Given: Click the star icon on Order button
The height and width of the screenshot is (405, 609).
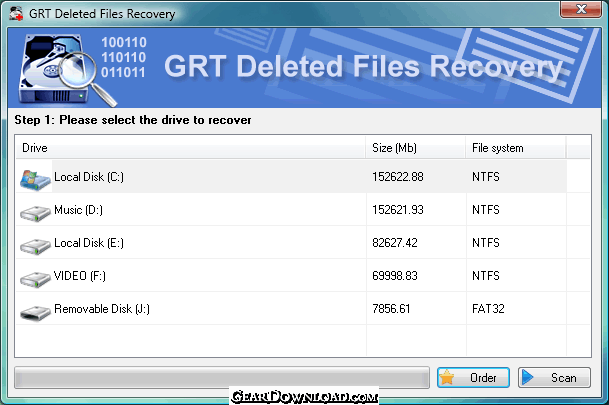Looking at the screenshot, I should tap(447, 377).
